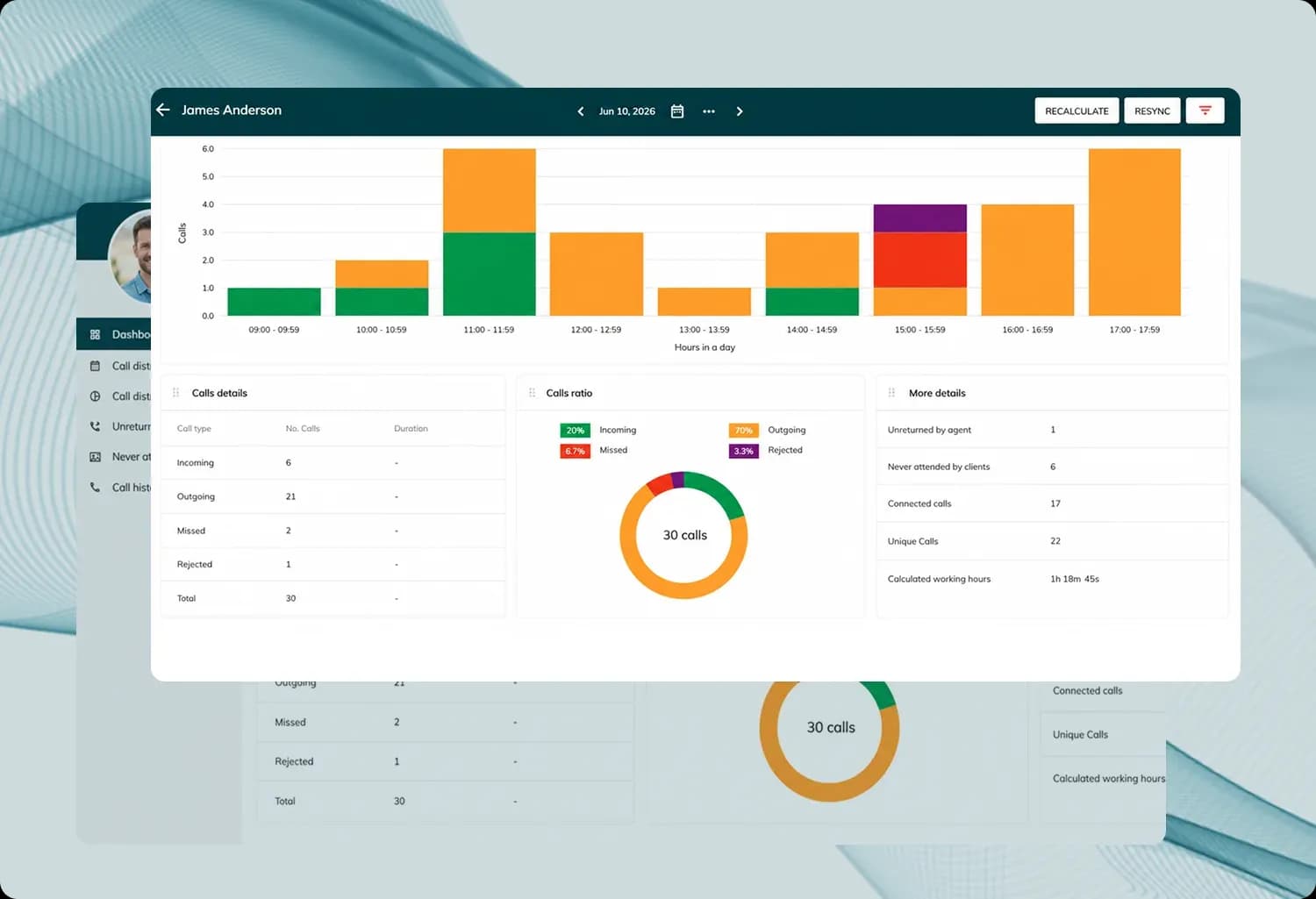Open the calendar date picker icon

click(677, 111)
